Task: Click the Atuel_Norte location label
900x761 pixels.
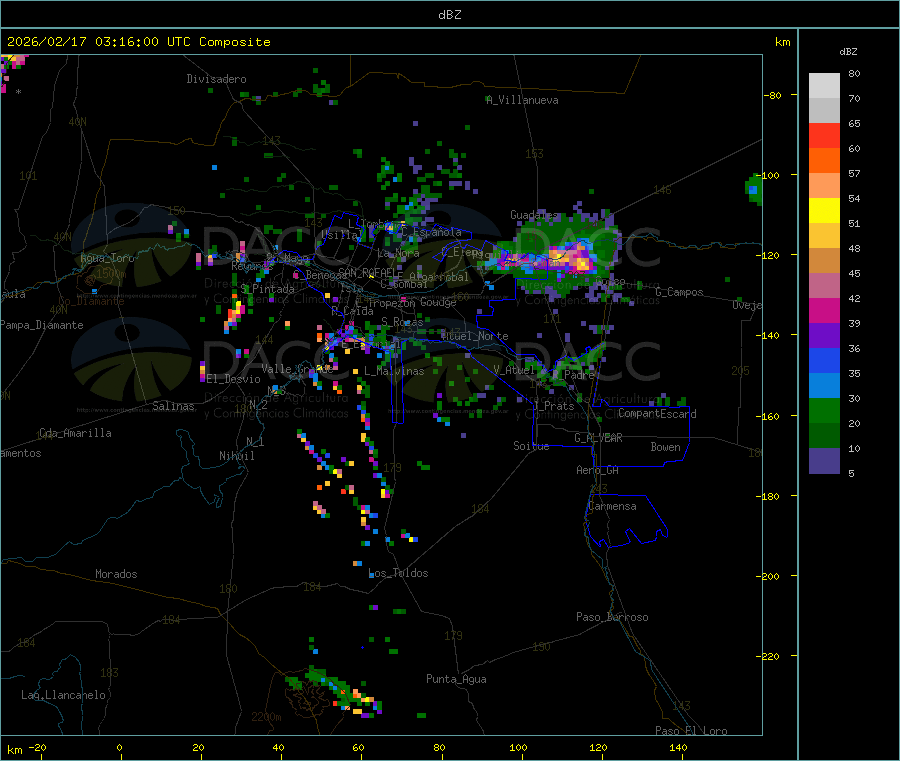Action: pos(474,336)
